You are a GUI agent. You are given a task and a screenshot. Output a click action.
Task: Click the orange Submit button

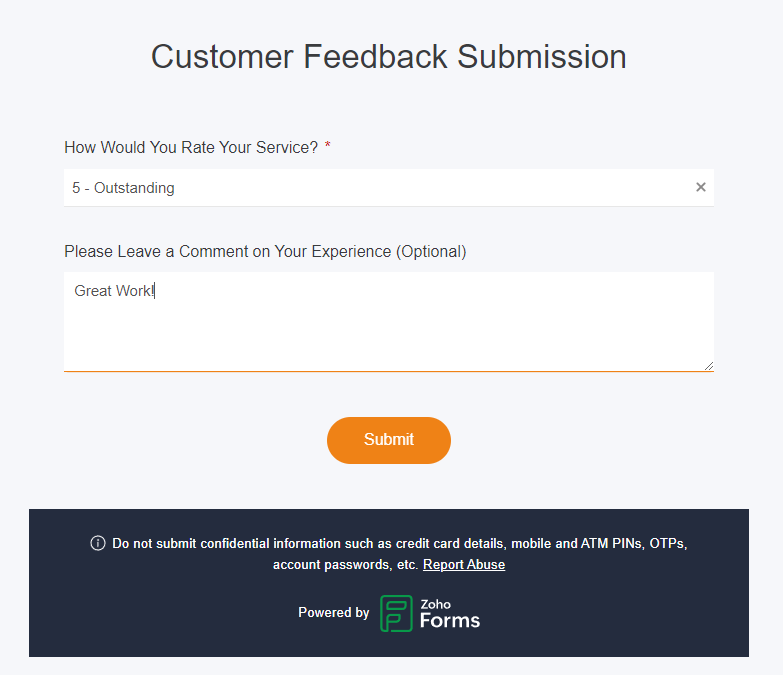389,440
